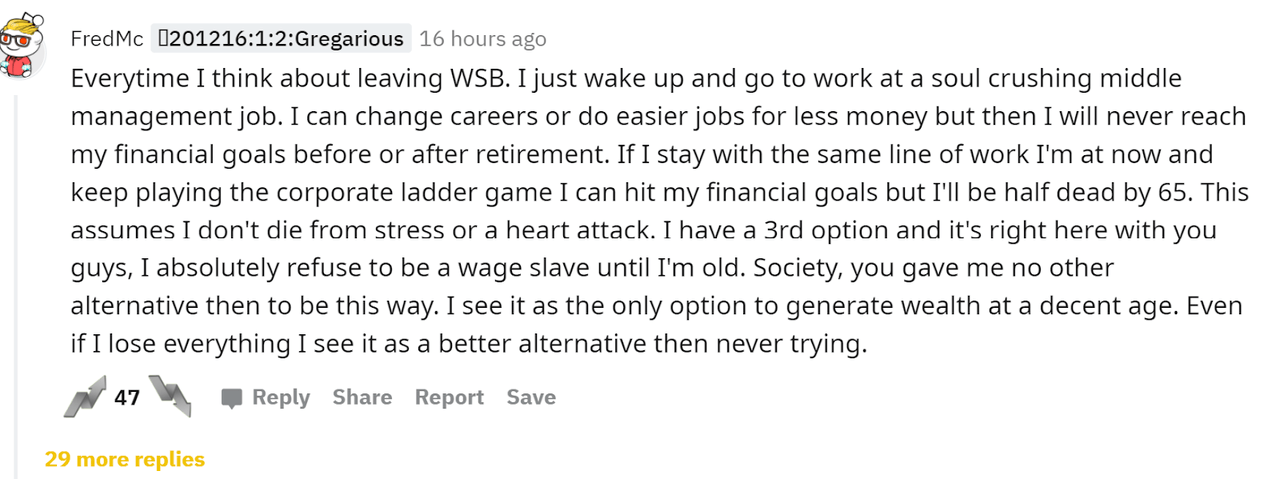Click the Reply text button
Viewport: 1280px width, 479px height.
tap(281, 397)
